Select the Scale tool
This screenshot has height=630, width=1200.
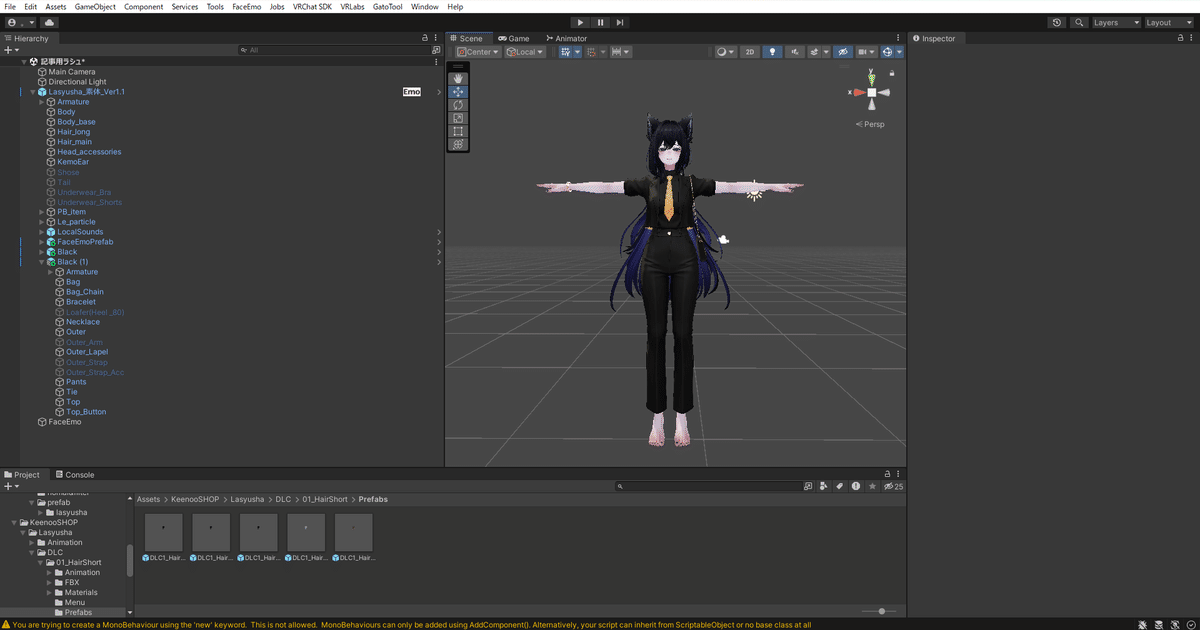point(458,118)
